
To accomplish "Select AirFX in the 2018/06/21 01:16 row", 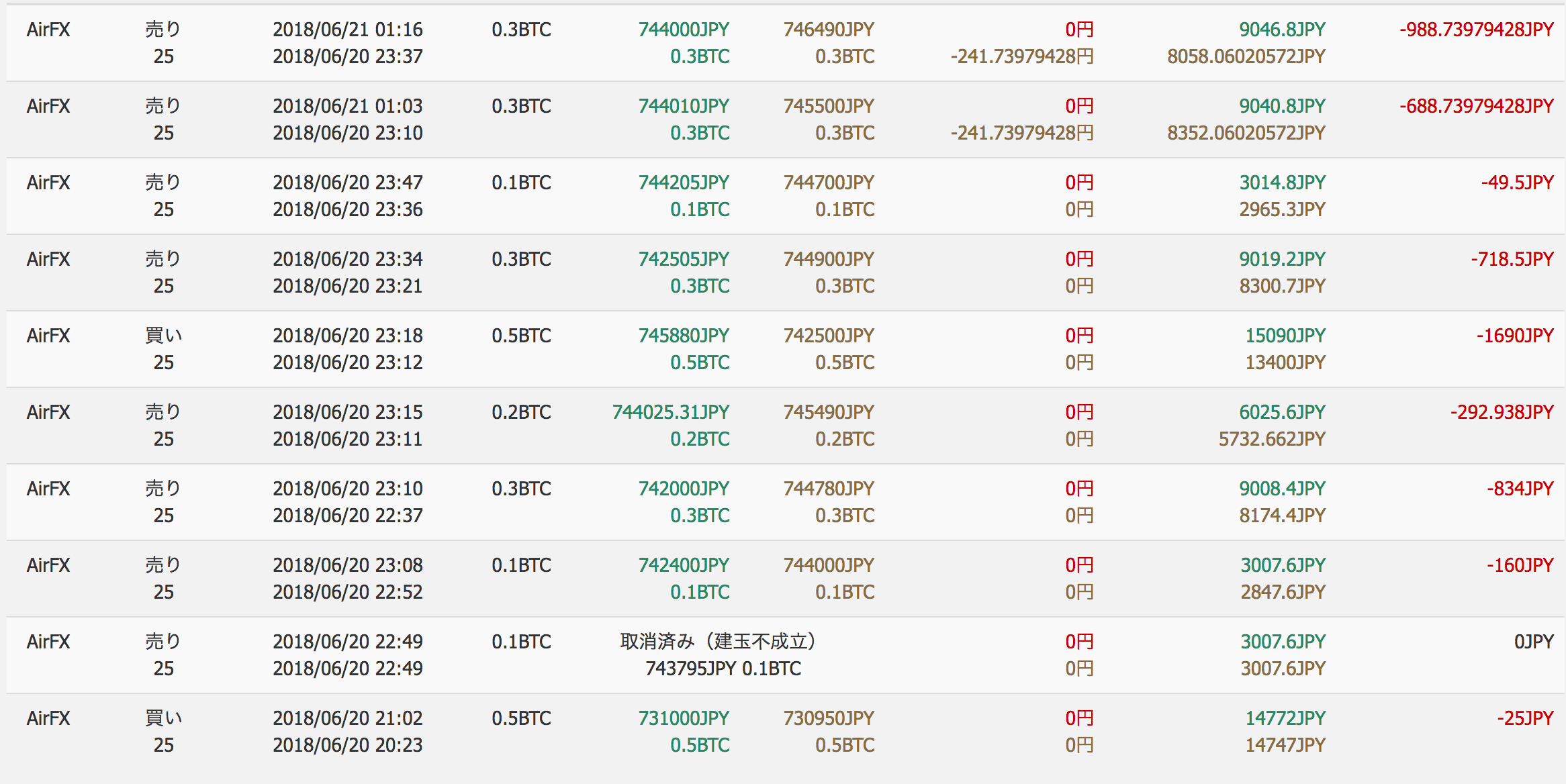I will (48, 30).
